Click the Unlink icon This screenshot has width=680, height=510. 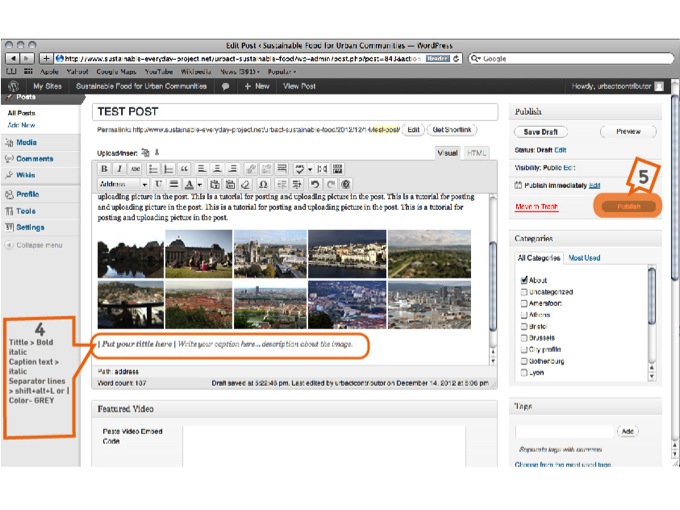pos(266,169)
